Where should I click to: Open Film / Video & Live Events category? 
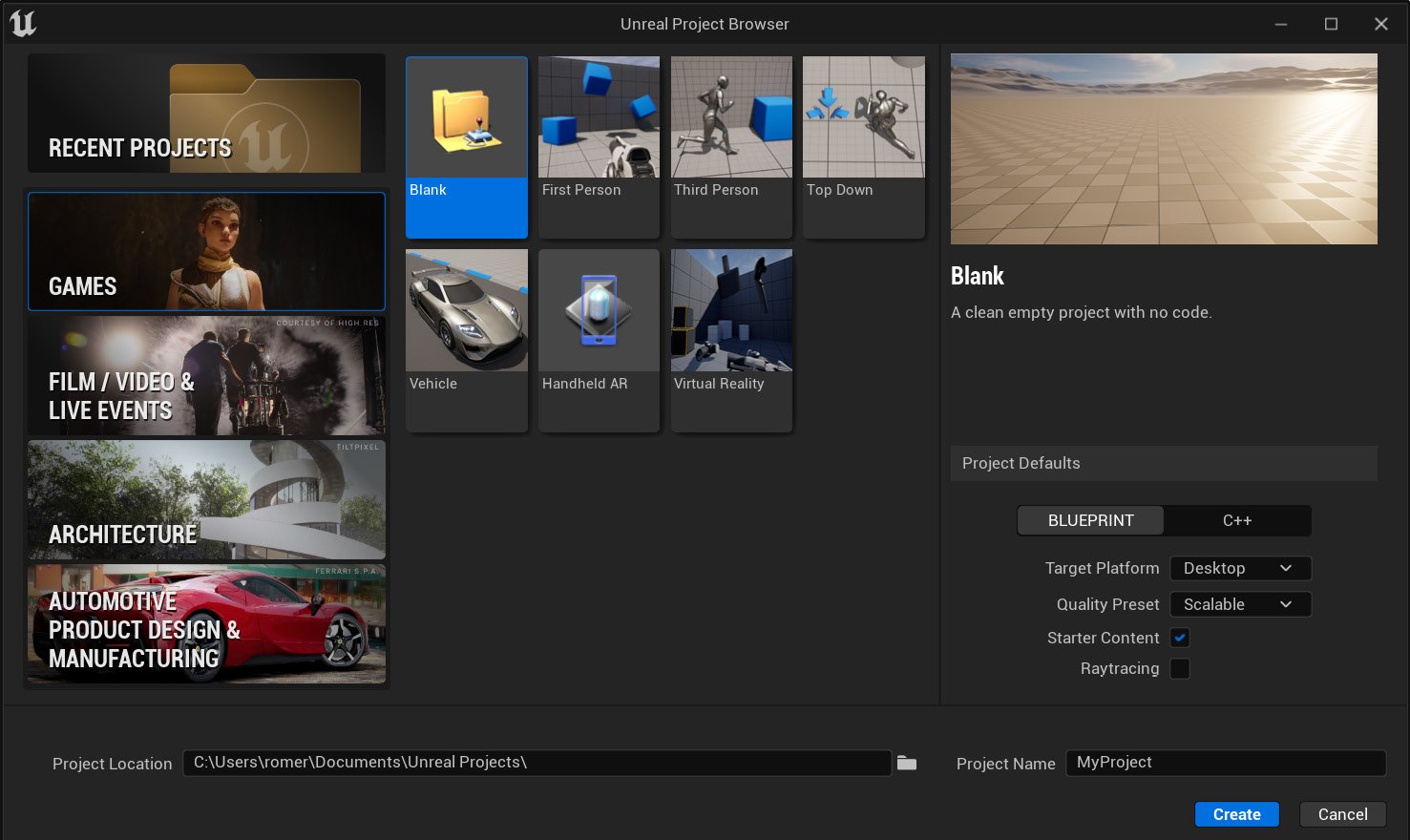point(206,376)
